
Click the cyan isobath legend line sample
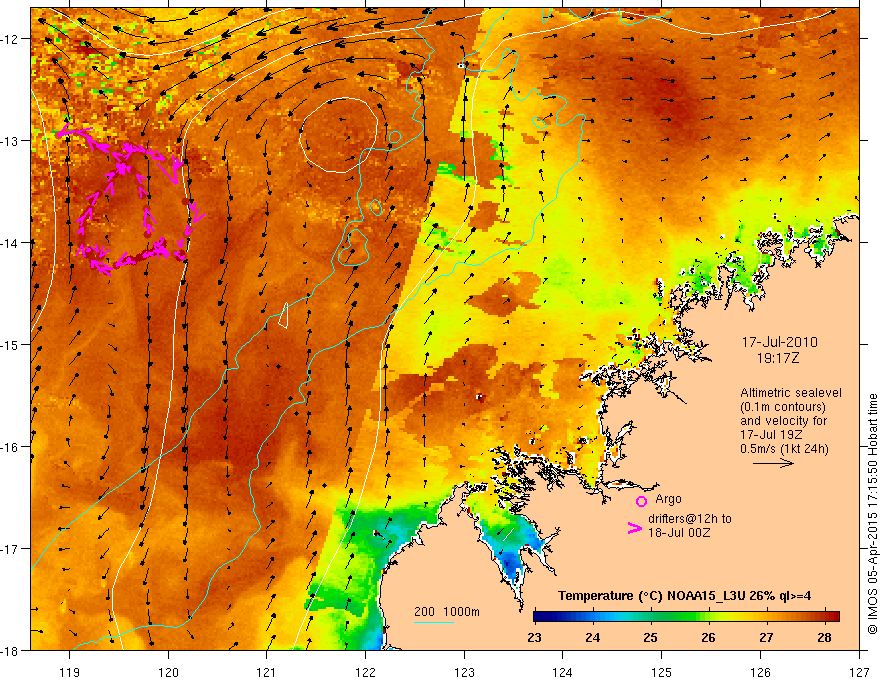(434, 622)
